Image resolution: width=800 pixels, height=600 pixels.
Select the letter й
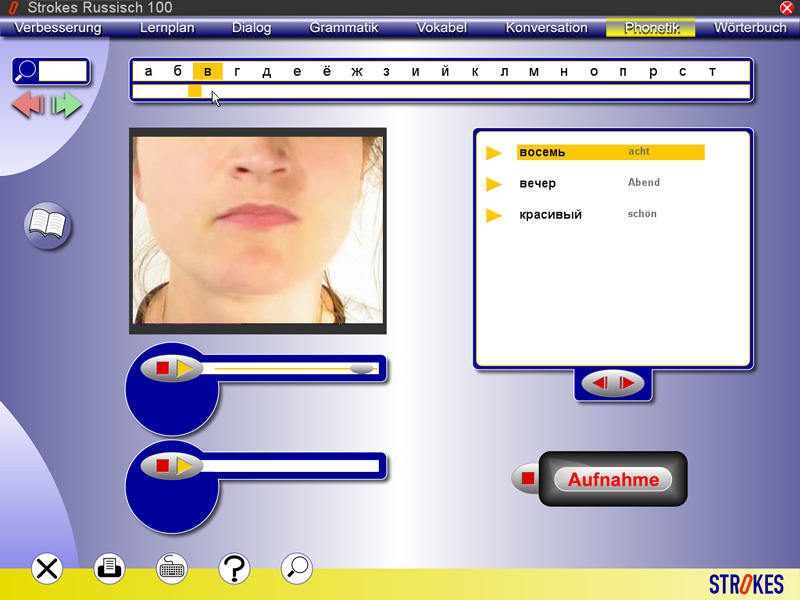pyautogui.click(x=445, y=71)
